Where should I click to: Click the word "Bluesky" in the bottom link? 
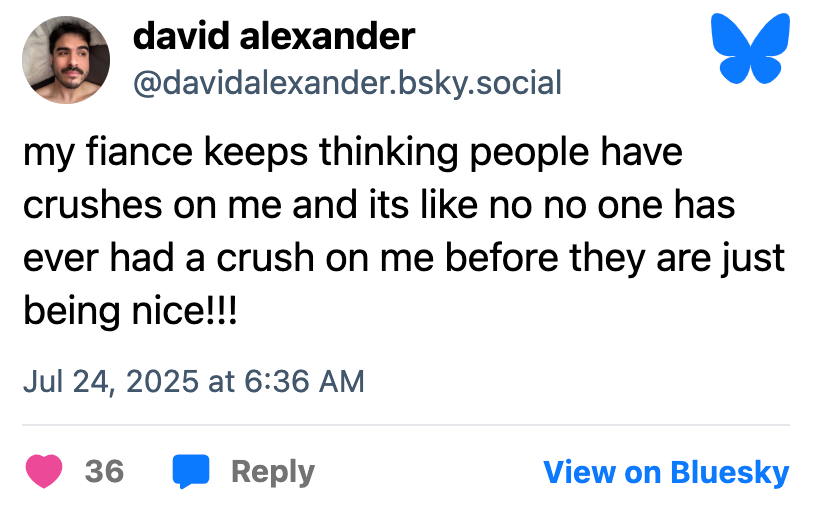click(729, 472)
